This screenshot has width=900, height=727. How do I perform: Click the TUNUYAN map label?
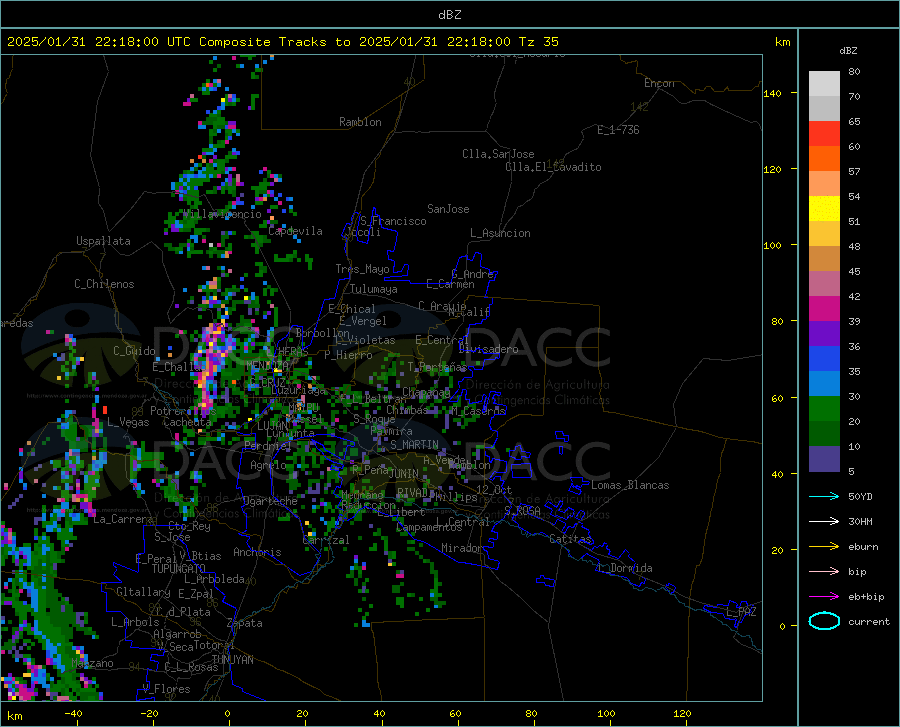tap(232, 660)
